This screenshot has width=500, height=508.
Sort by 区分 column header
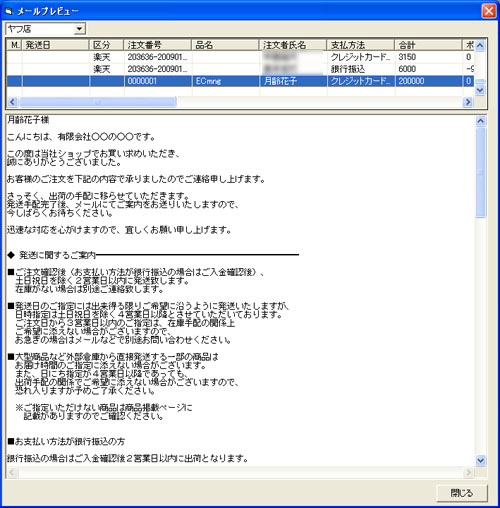[x=106, y=45]
